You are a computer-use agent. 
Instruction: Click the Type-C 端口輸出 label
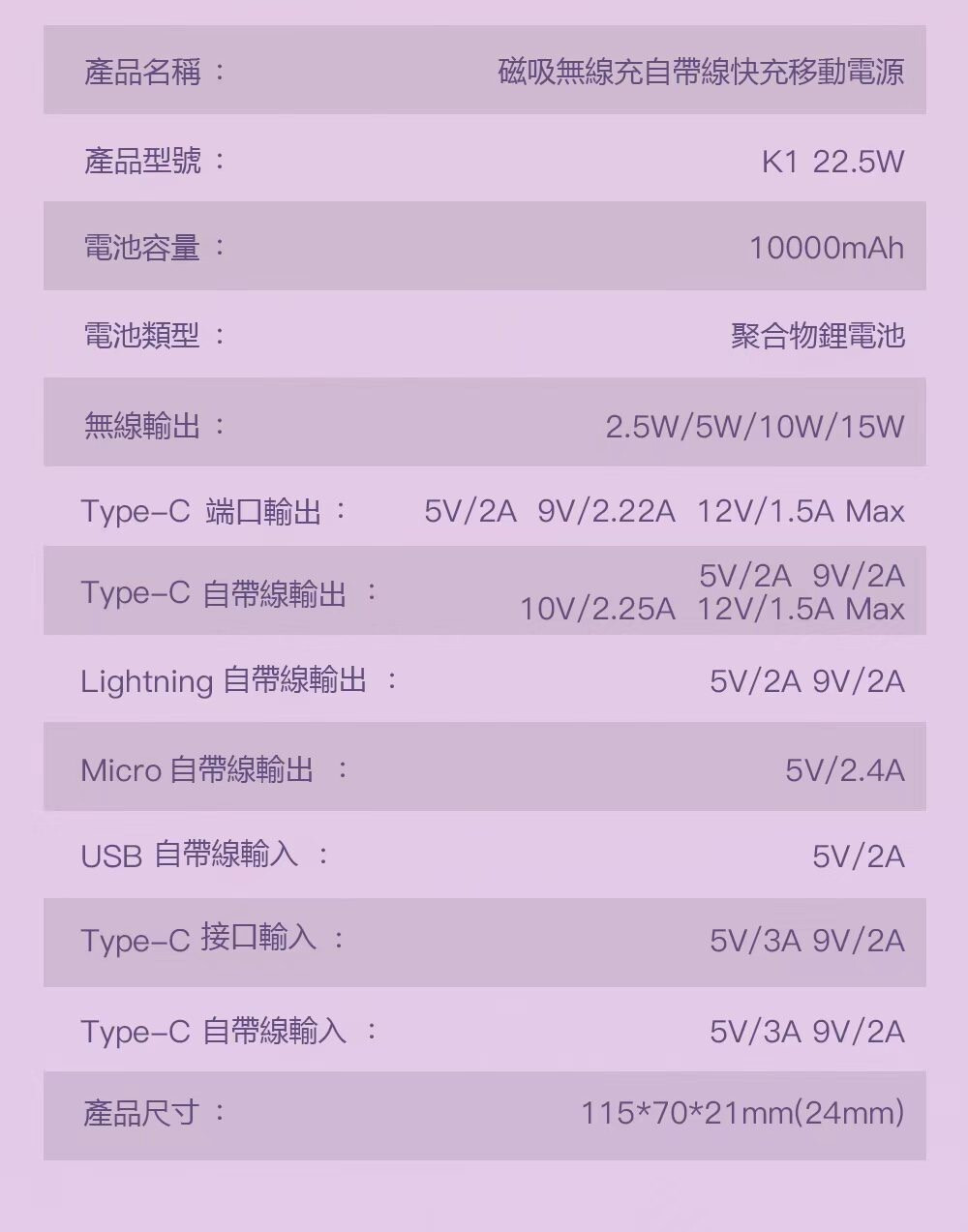[201, 511]
